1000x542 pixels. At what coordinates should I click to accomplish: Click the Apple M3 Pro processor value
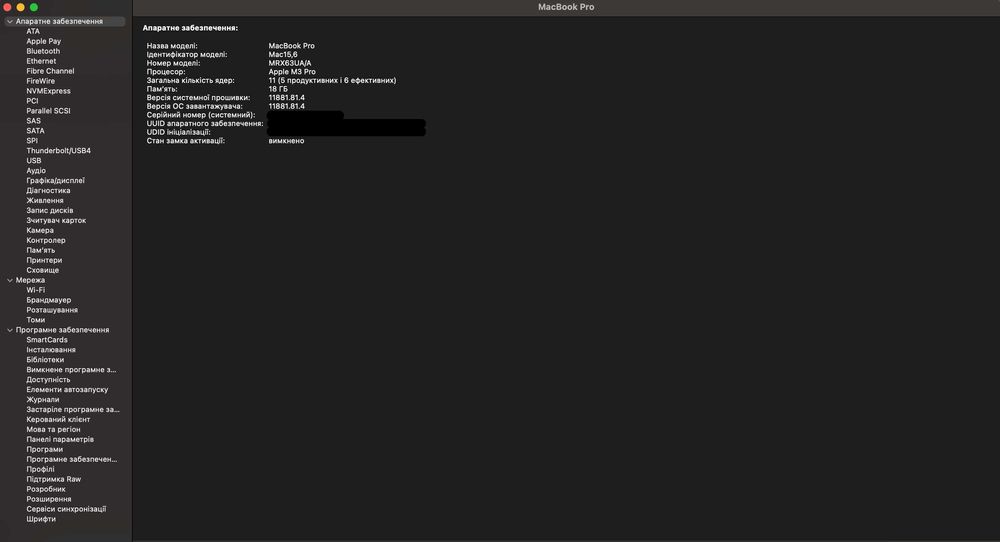pos(292,72)
